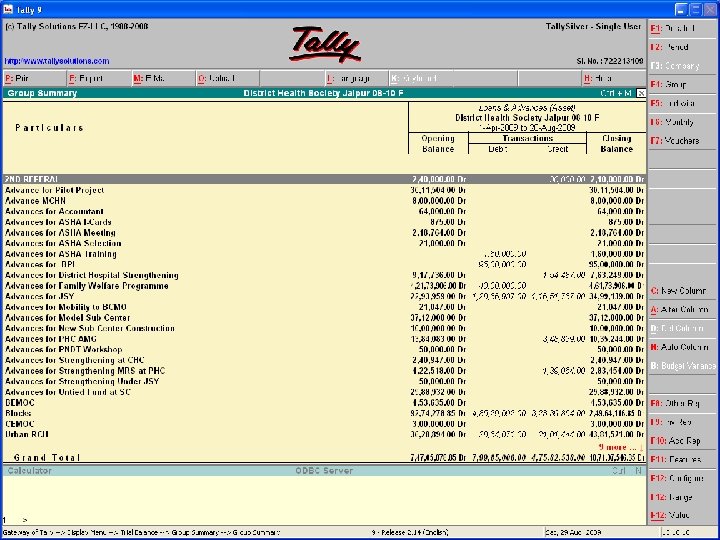720x540 pixels.
Task: Click the M: E-Mail button
Action: pyautogui.click(x=163, y=79)
